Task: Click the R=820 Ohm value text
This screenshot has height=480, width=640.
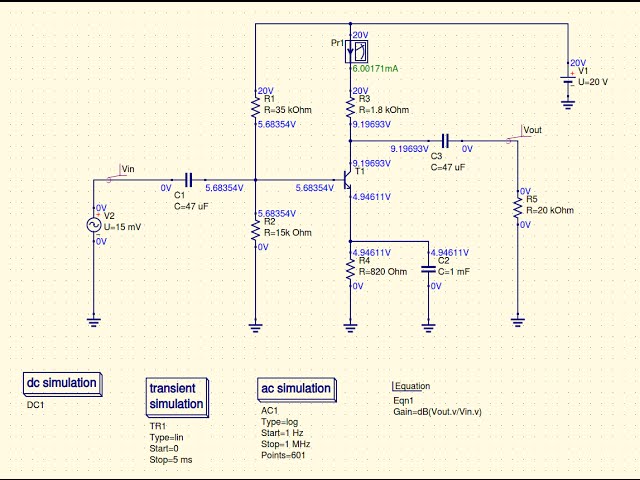Action: pos(383,271)
